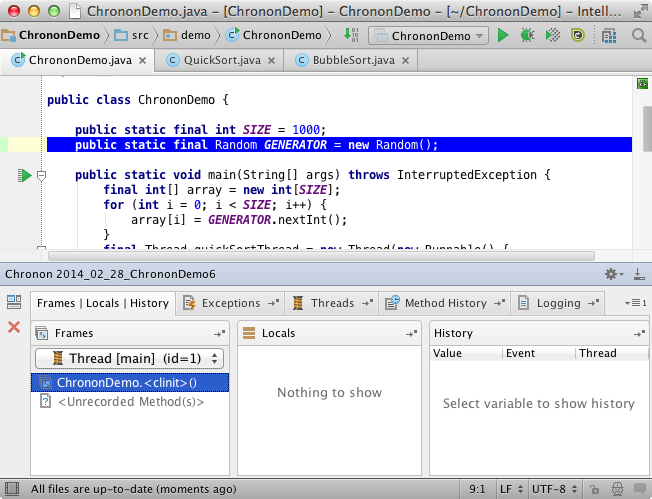The image size is (652, 499).
Task: Close the QuickSort.java tab
Action: pyautogui.click(x=272, y=61)
